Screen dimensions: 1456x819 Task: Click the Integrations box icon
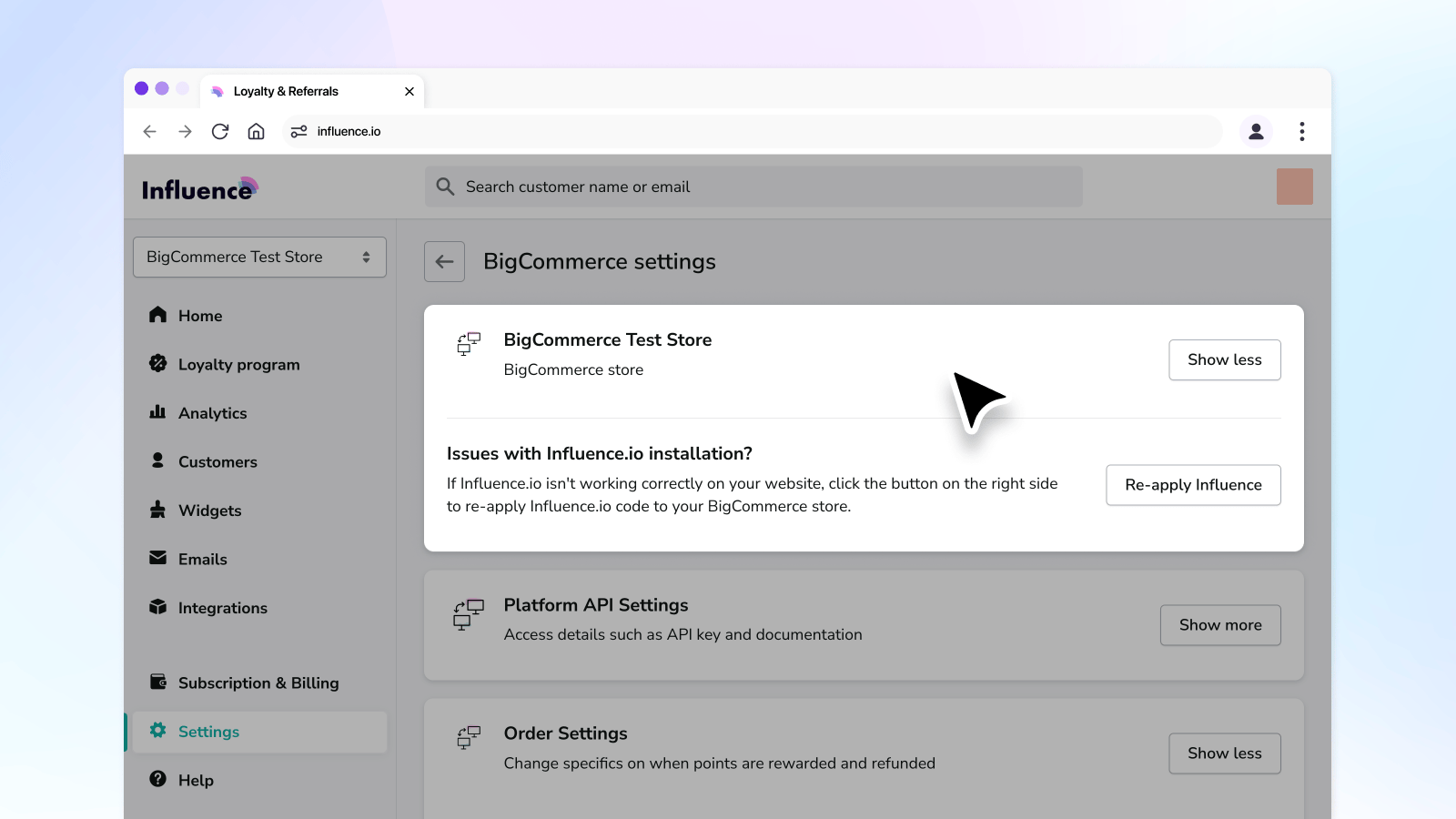(158, 607)
